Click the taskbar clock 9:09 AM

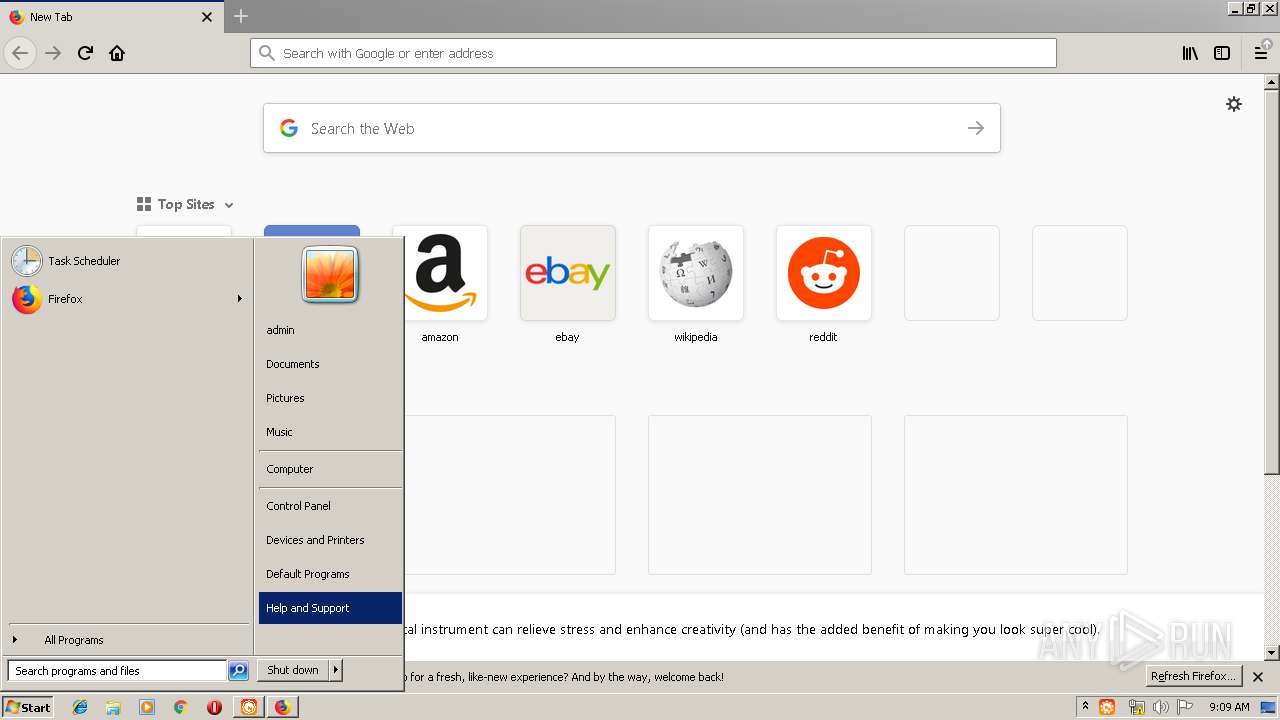pyautogui.click(x=1229, y=707)
